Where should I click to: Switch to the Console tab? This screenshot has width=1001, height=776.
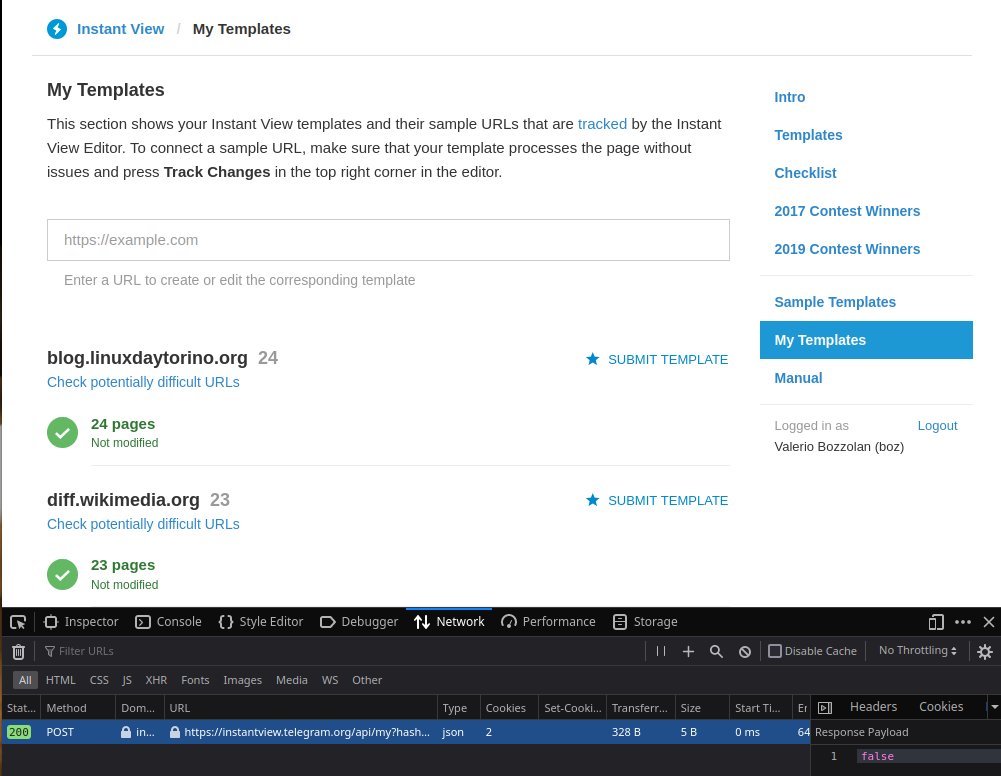(169, 622)
